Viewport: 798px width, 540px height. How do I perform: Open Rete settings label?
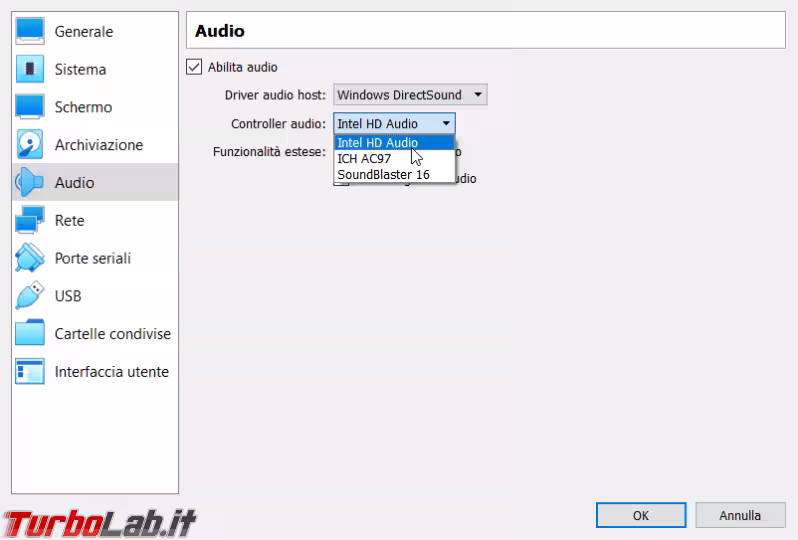[x=70, y=220]
